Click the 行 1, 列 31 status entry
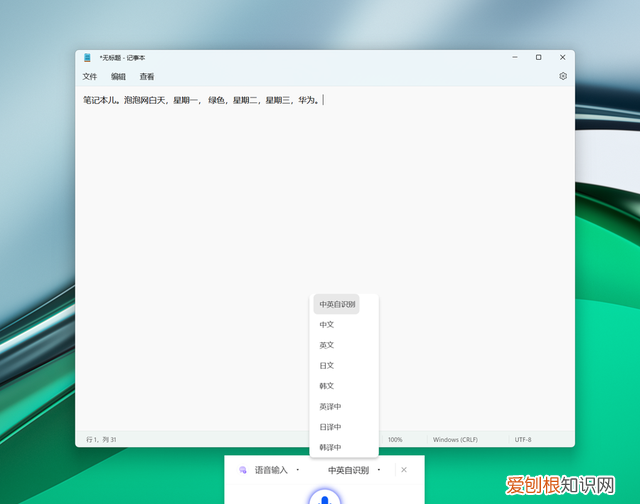Viewport: 640px width, 504px height. coord(101,440)
